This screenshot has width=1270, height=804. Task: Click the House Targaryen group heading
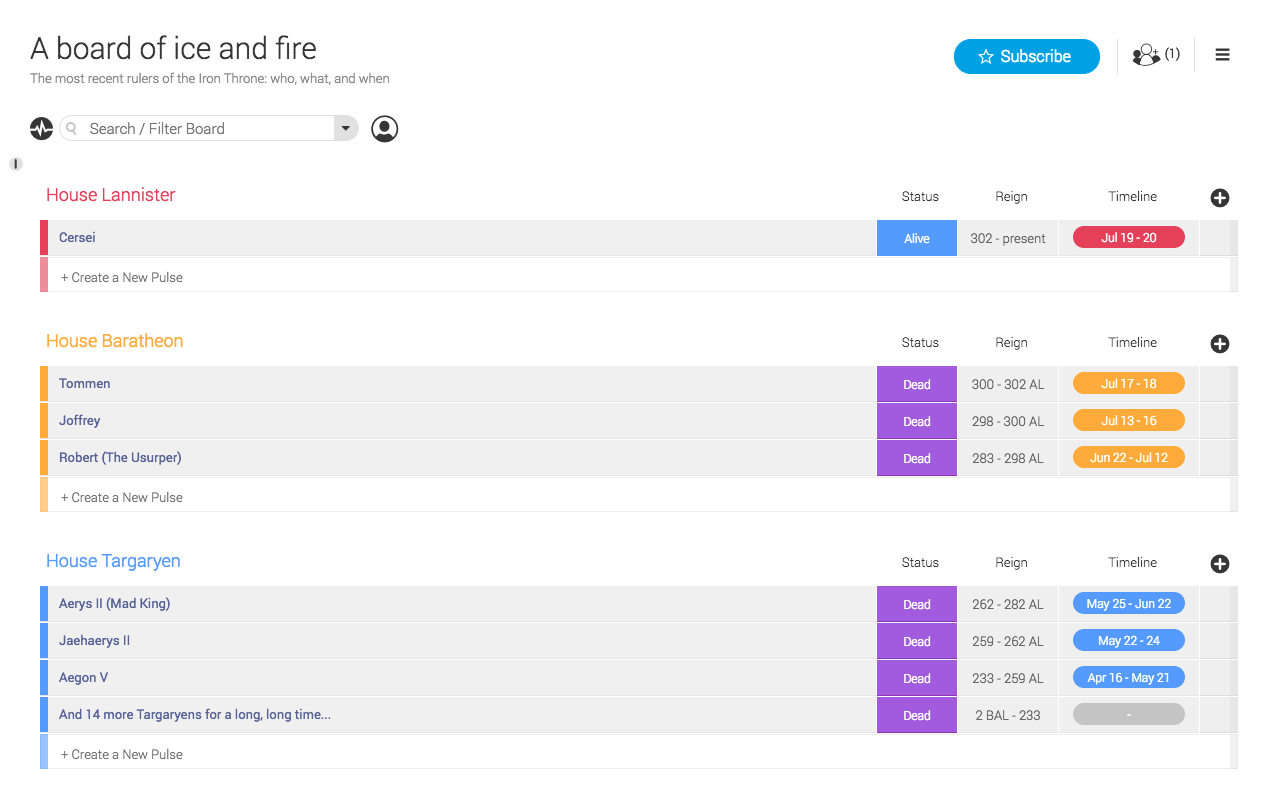pos(113,561)
